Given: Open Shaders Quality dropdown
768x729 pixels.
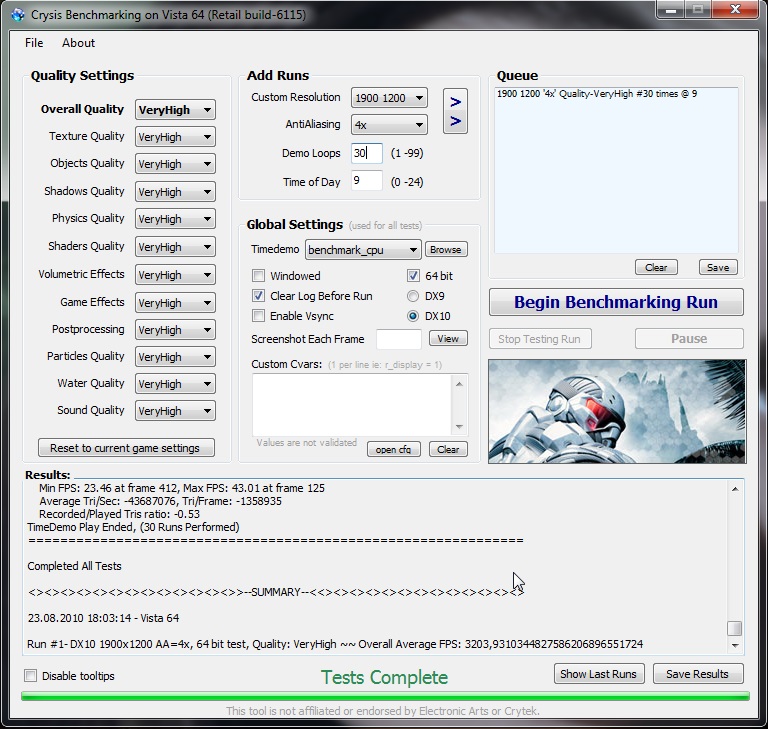Looking at the screenshot, I should [175, 246].
